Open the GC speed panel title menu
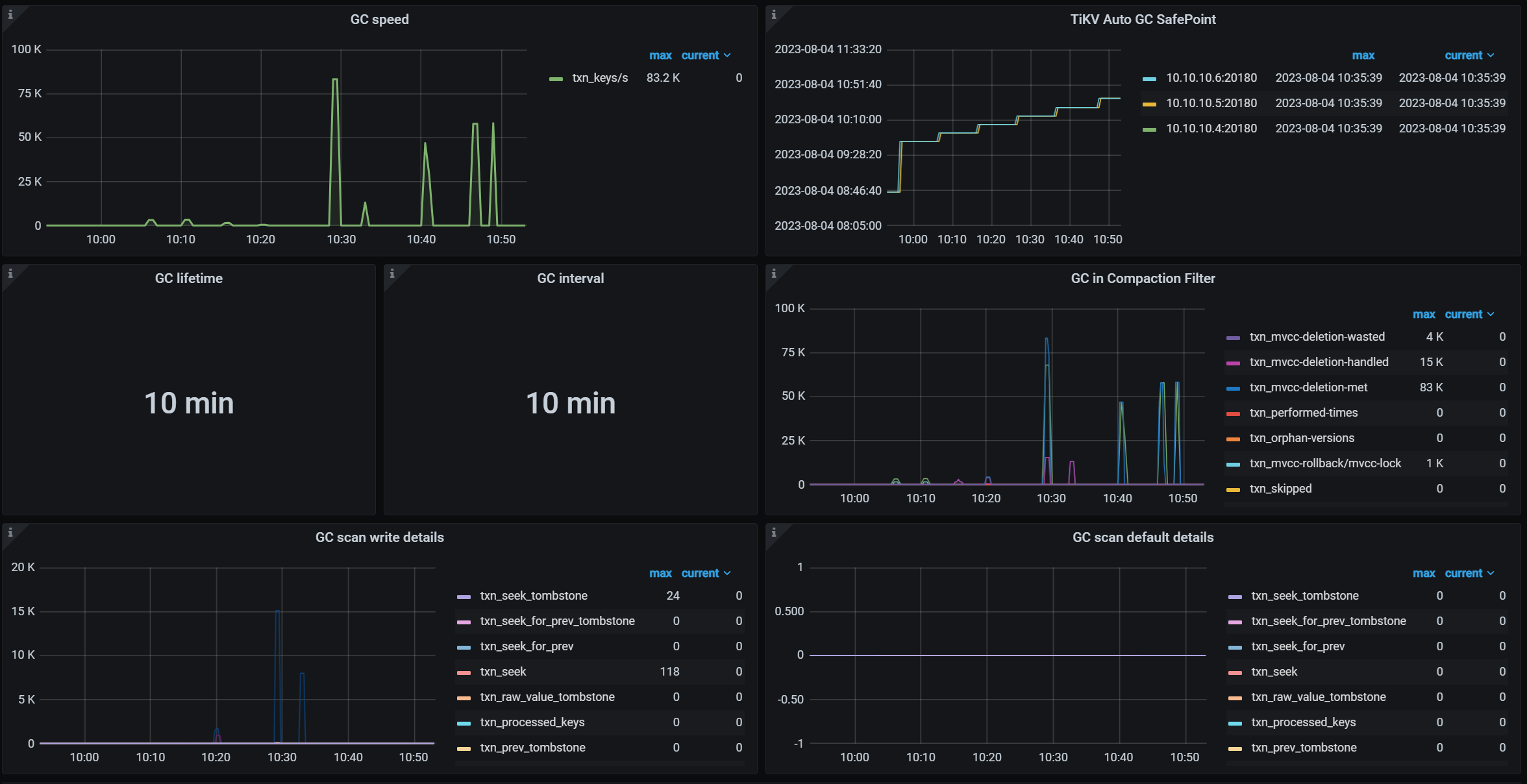This screenshot has height=784, width=1527. point(379,19)
